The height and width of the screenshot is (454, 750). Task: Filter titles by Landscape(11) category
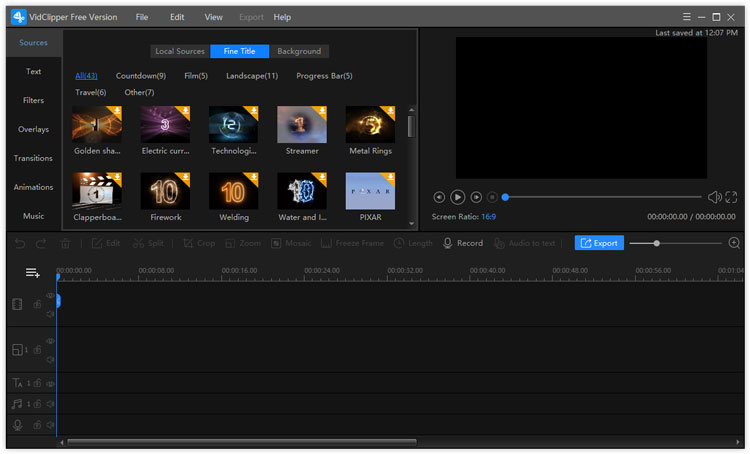[252, 76]
